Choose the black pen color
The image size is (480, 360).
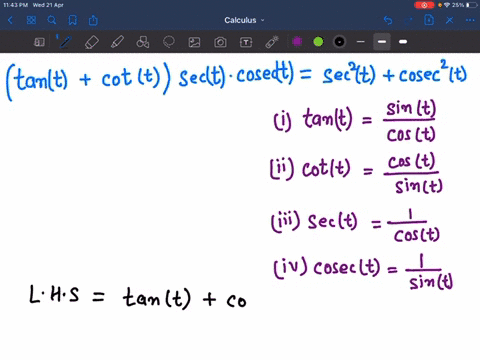click(x=339, y=42)
